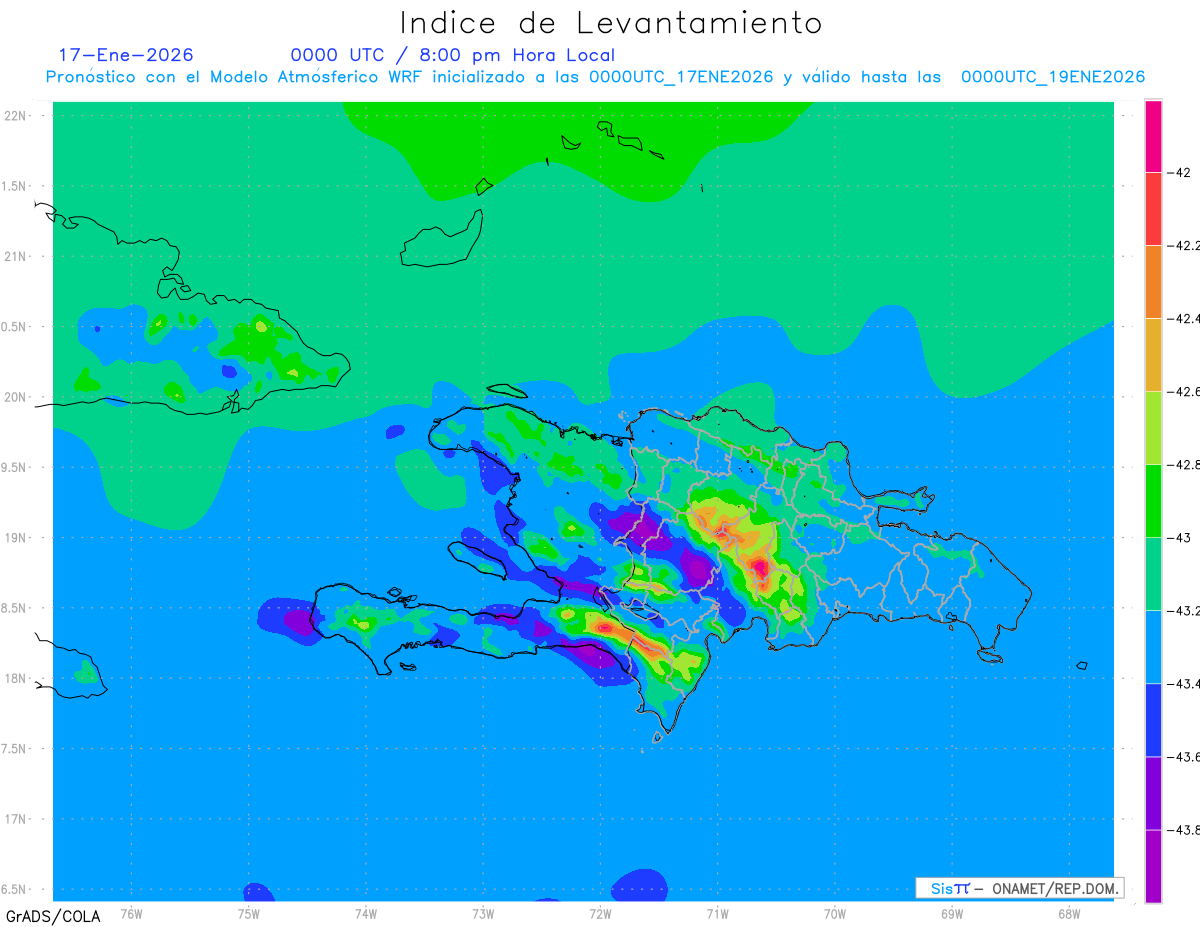Viewport: 1200px width, 927px height.
Task: Click the "21N" latitude label
Action: click(16, 257)
